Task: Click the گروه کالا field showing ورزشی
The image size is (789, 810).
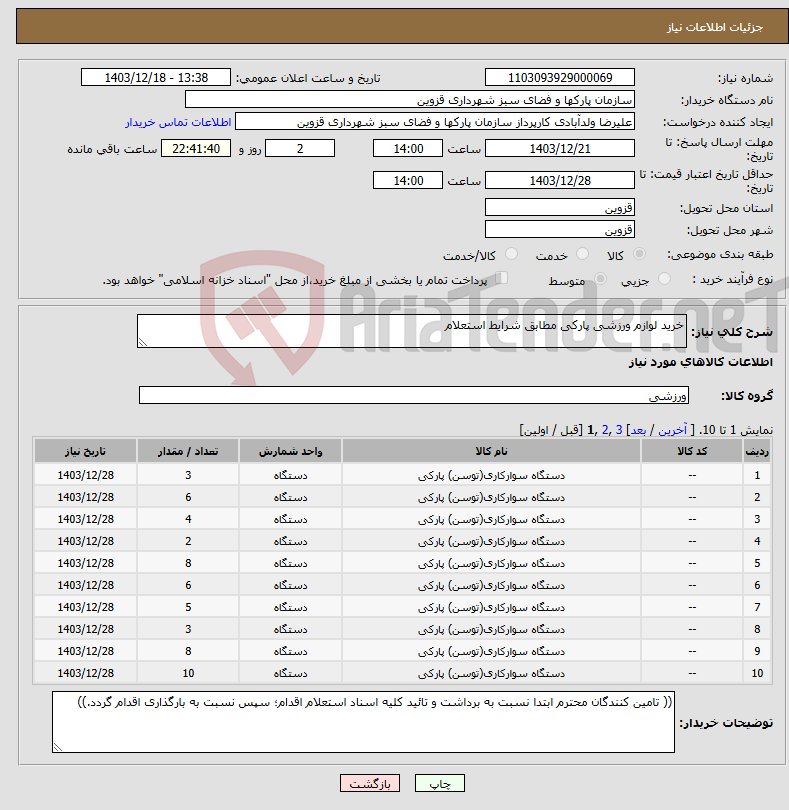Action: click(x=413, y=395)
